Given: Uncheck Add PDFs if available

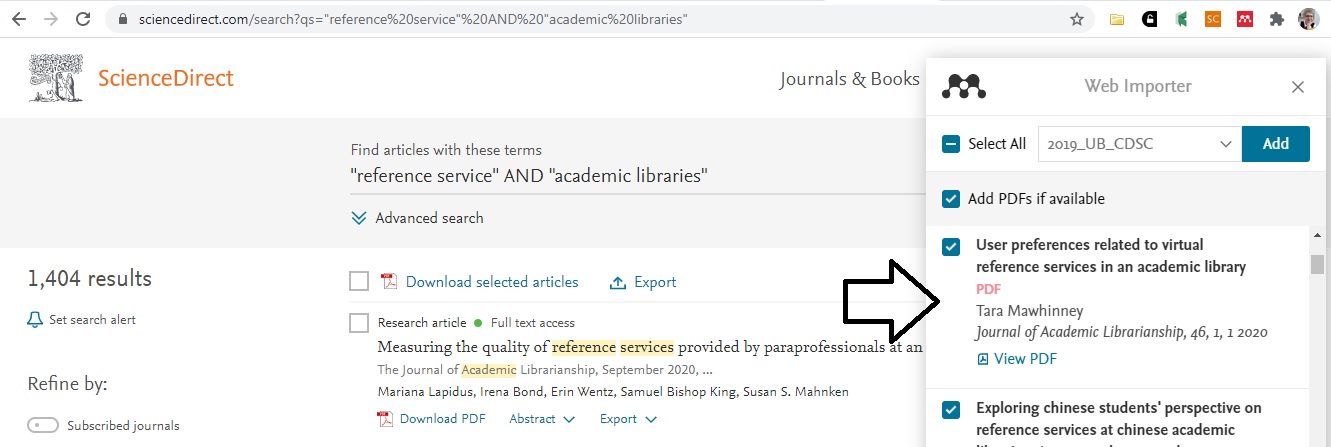Looking at the screenshot, I should pyautogui.click(x=951, y=199).
